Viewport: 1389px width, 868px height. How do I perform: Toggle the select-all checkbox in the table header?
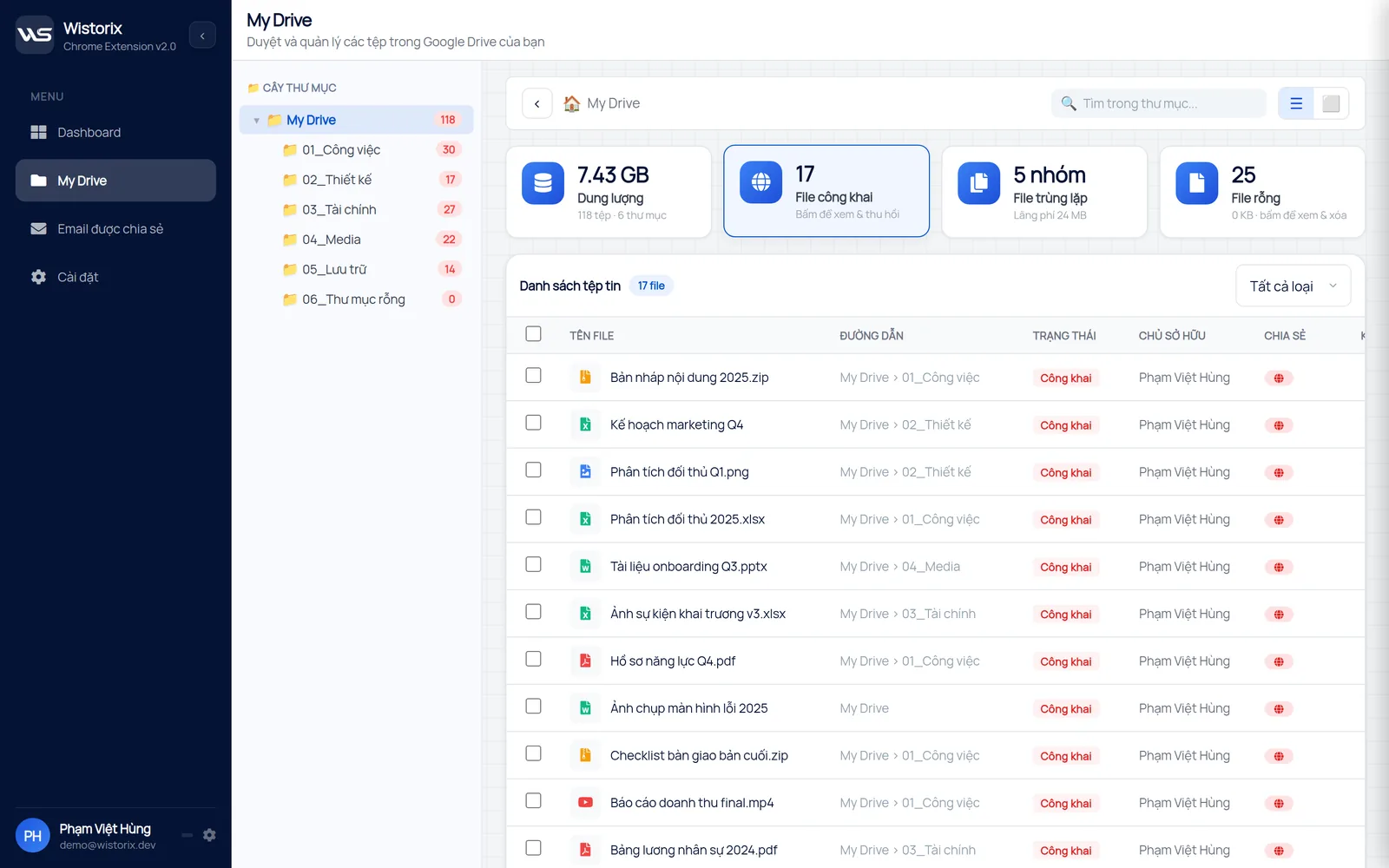click(x=533, y=334)
